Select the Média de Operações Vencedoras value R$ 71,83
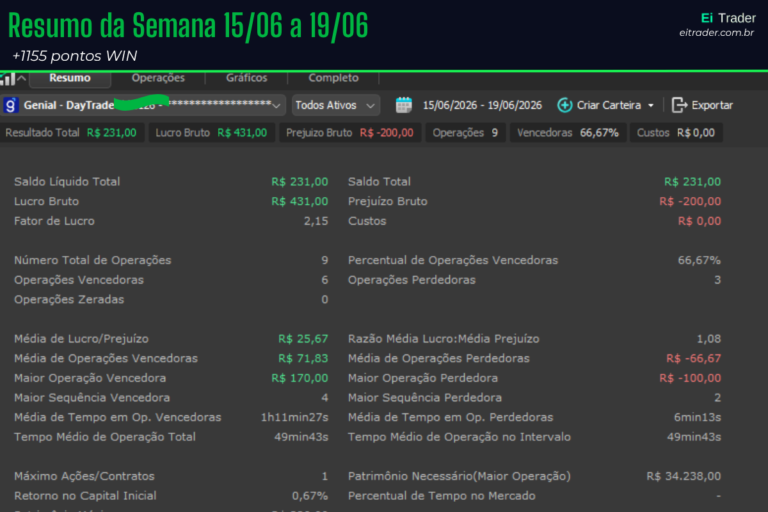768x512 pixels. [303, 358]
